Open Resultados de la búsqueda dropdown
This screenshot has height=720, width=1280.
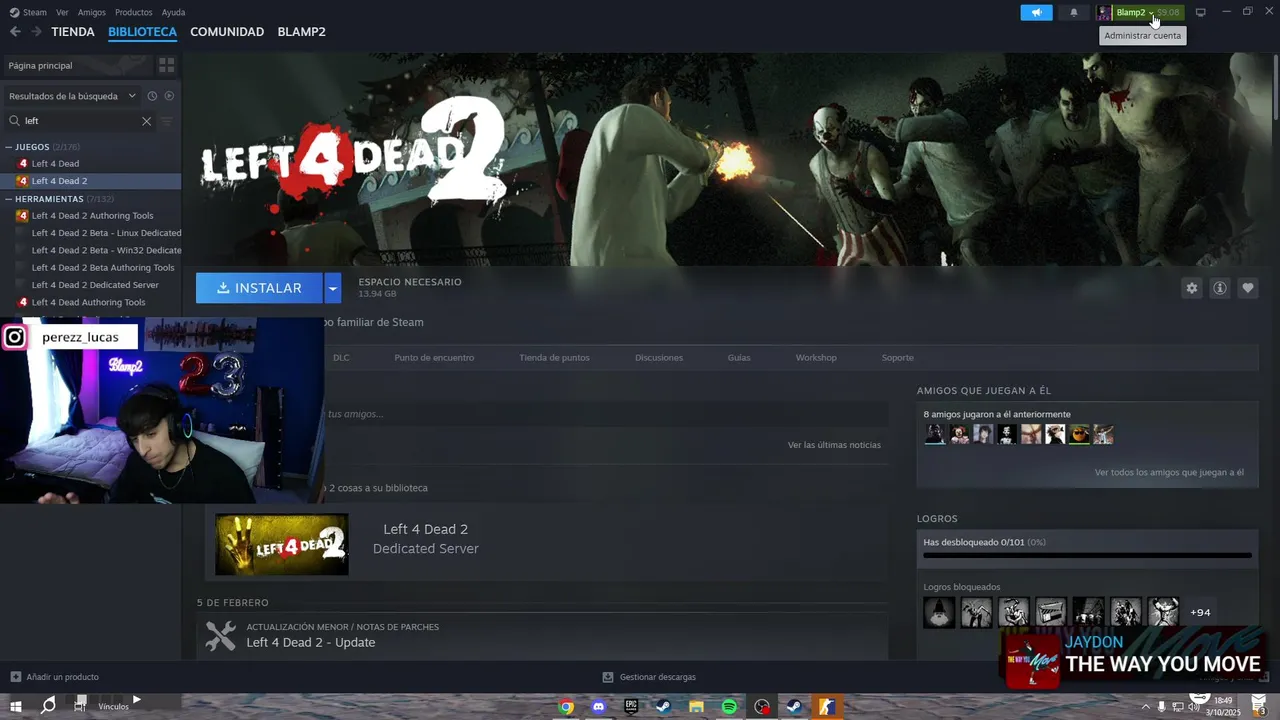pyautogui.click(x=72, y=96)
